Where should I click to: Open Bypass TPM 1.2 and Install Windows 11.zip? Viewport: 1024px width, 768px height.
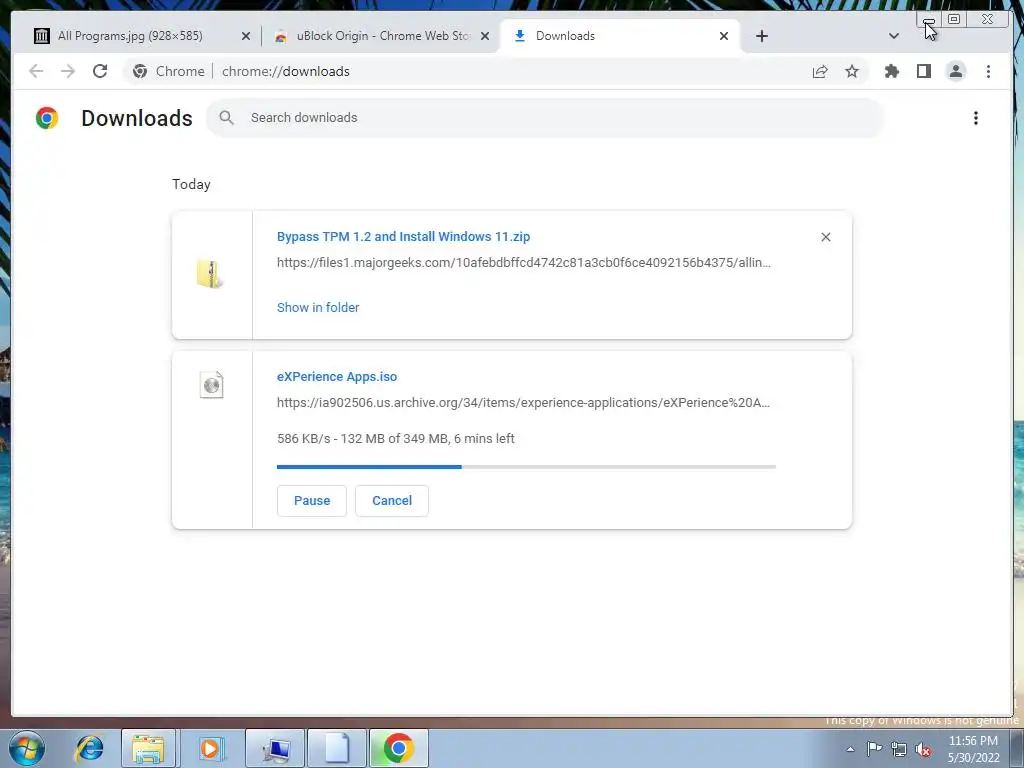(x=403, y=236)
